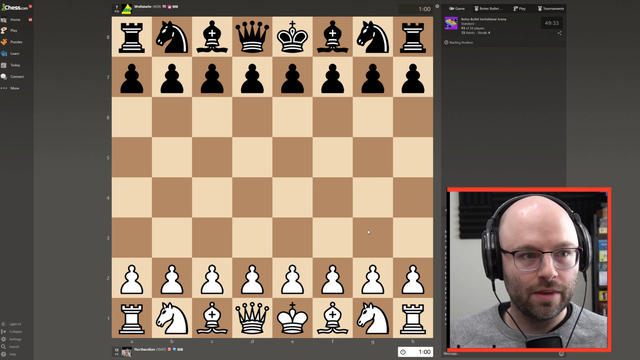Switch to the Tournaments tab
The width and height of the screenshot is (640, 360).
click(551, 9)
